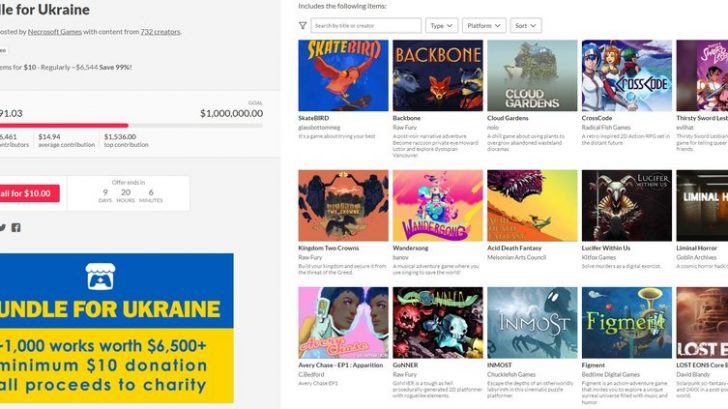Click the red donation progress bar
This screenshot has height=409, width=728.
pyautogui.click(x=64, y=125)
